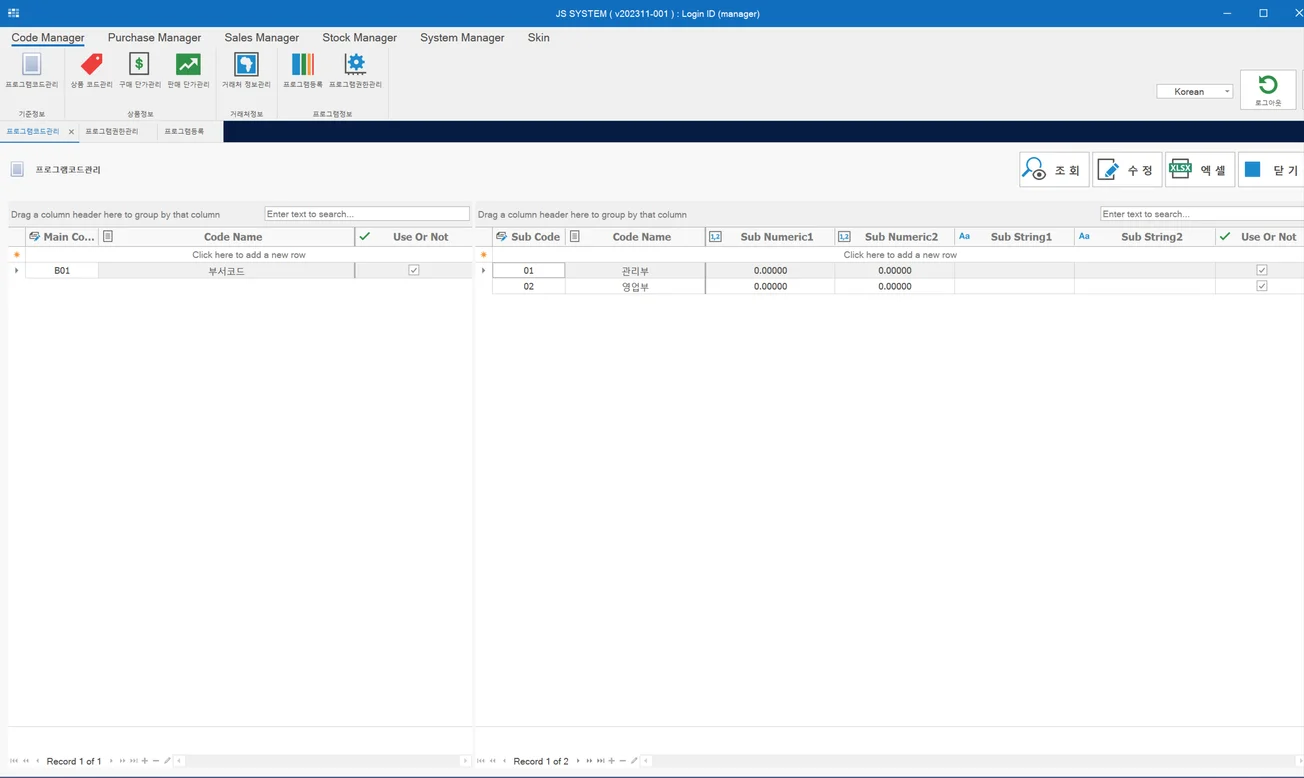Image resolution: width=1304 pixels, height=778 pixels.
Task: Delete record via right navigator minus
Action: [x=622, y=761]
